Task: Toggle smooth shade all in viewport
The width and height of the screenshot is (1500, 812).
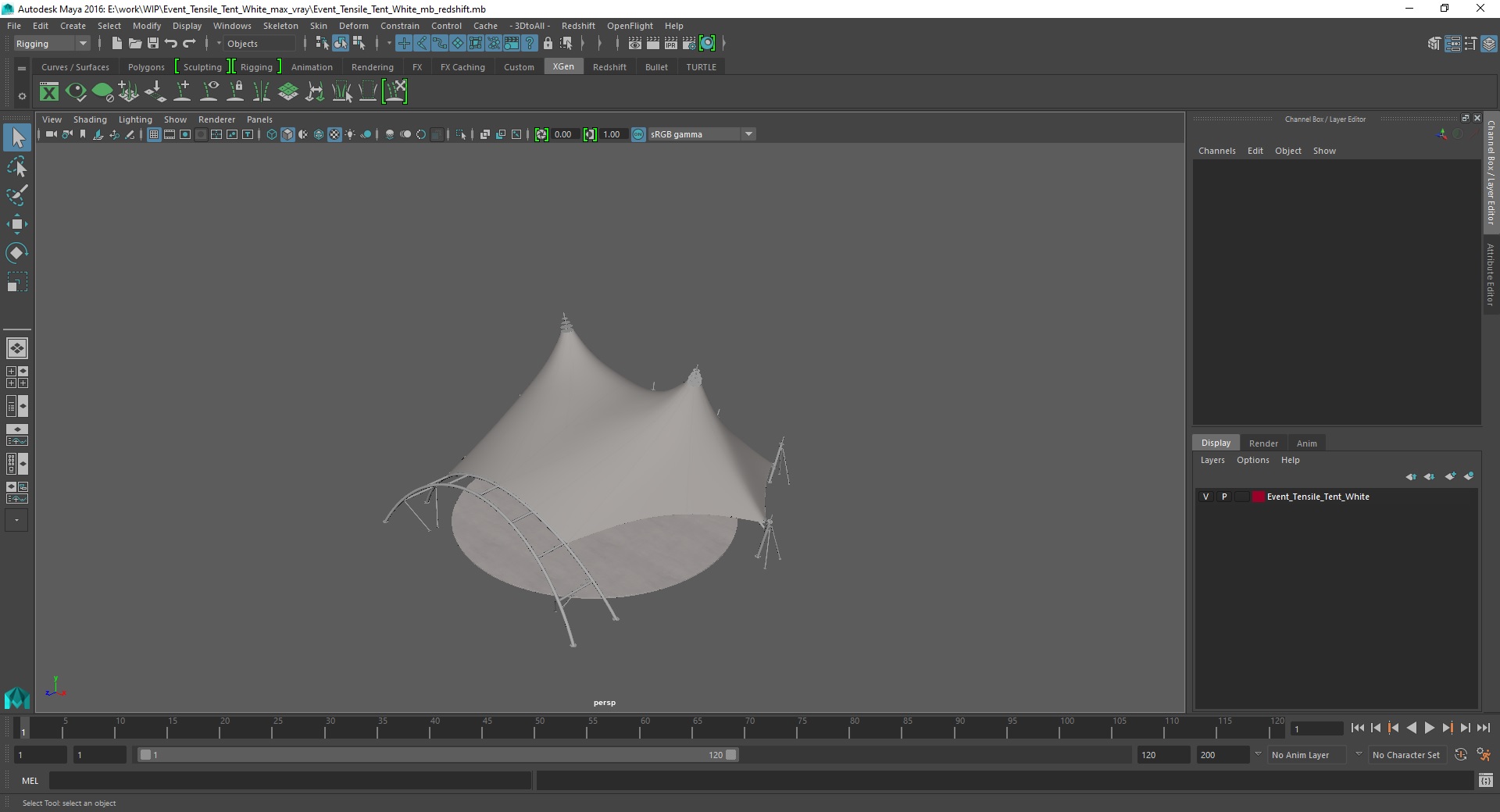Action: 287,134
